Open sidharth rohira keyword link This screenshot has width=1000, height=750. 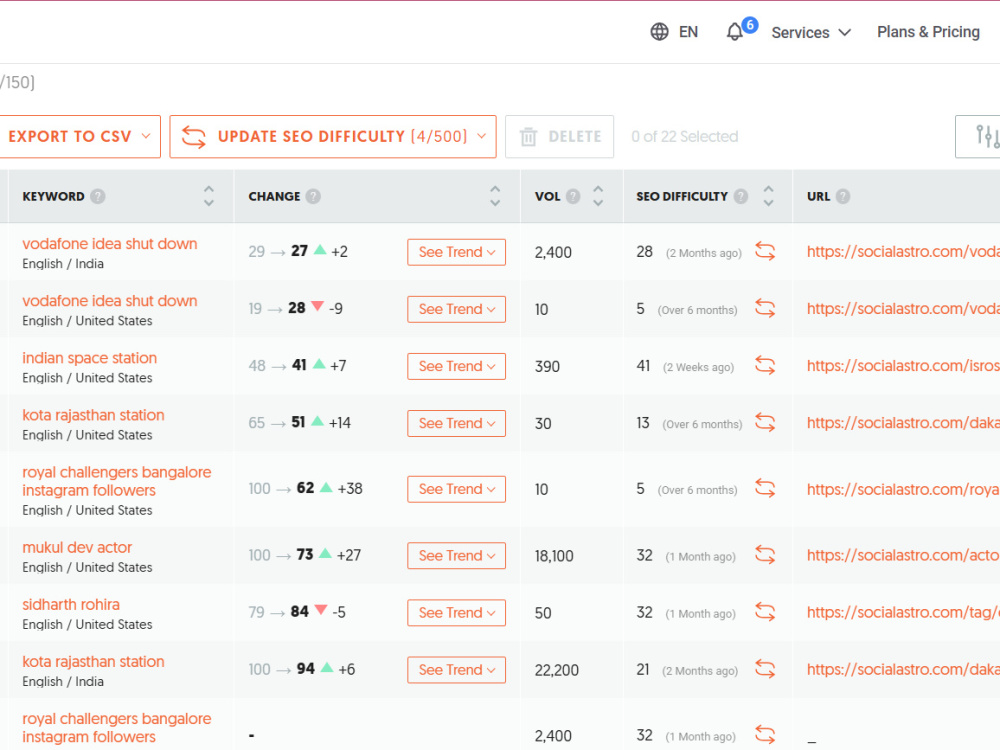click(x=71, y=605)
